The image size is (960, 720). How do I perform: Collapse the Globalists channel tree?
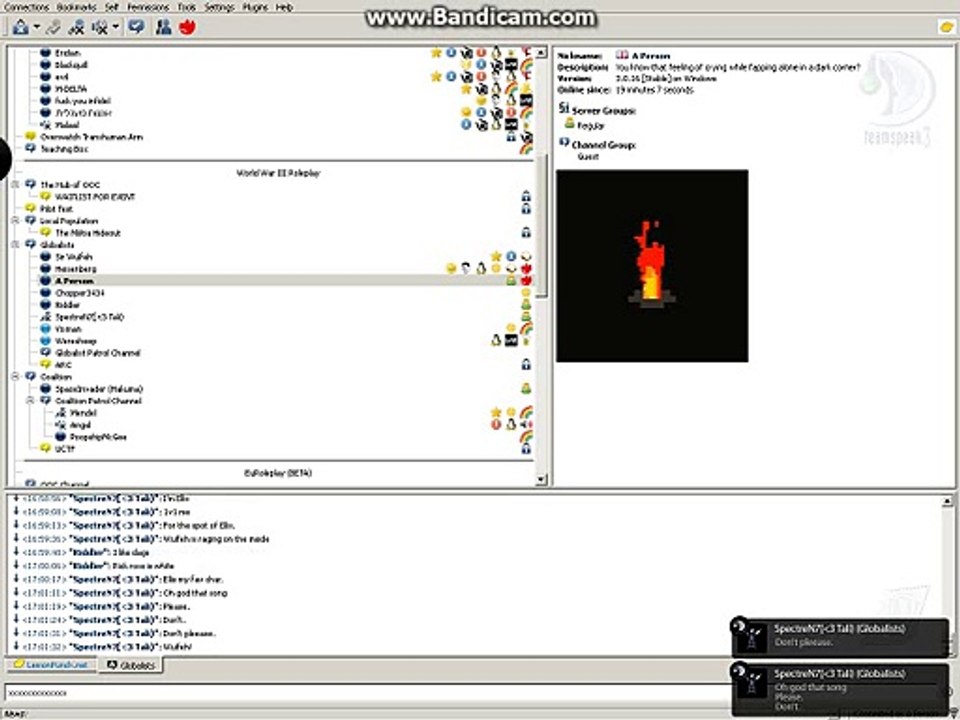16,244
